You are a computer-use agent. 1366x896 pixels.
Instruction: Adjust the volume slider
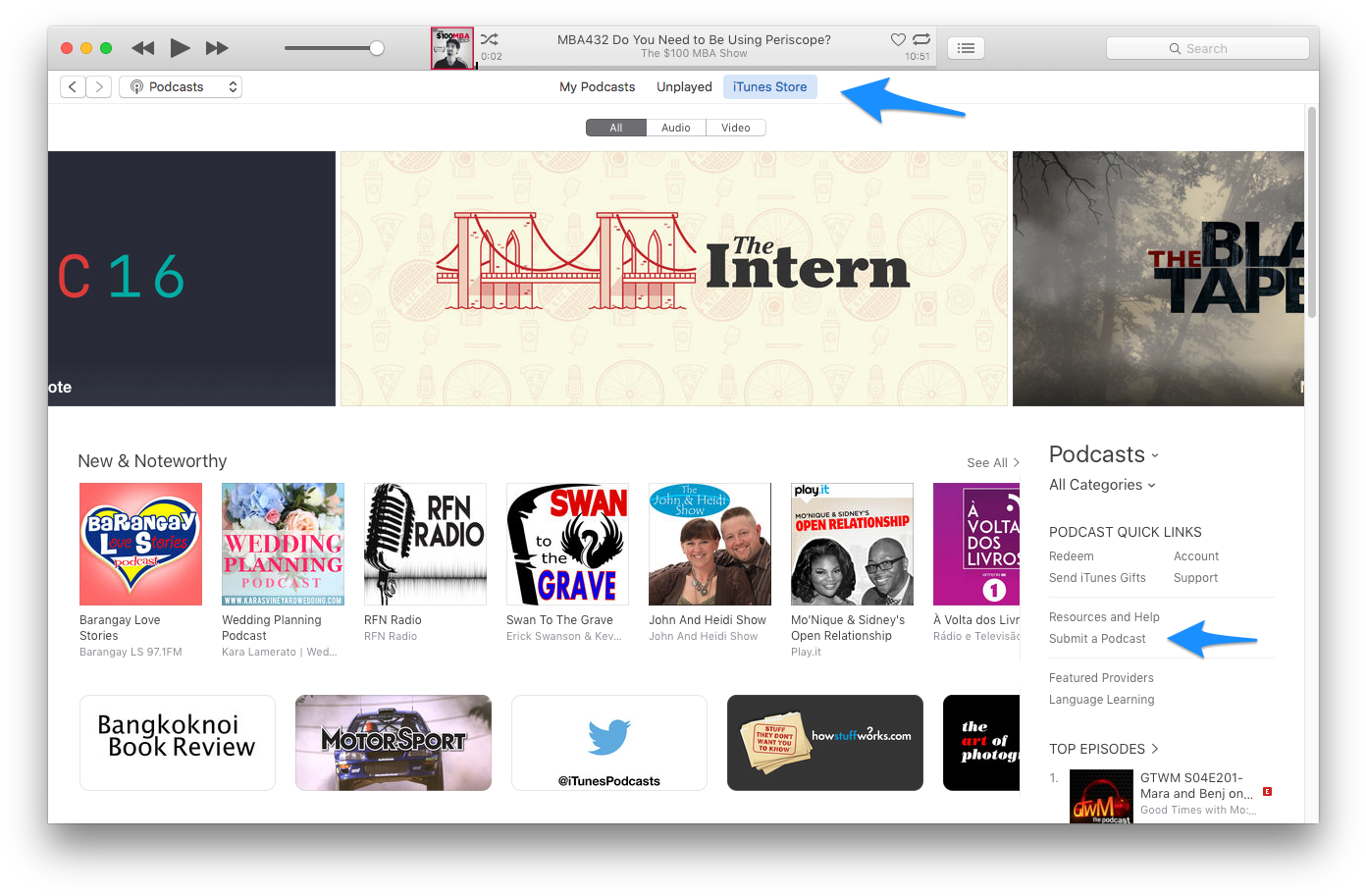point(375,46)
